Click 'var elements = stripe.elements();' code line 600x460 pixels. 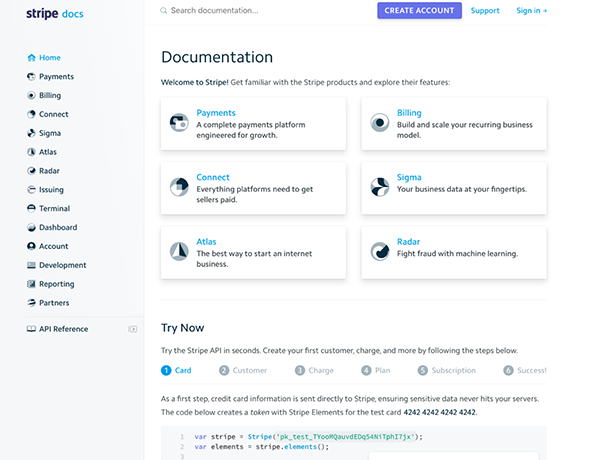(261, 447)
